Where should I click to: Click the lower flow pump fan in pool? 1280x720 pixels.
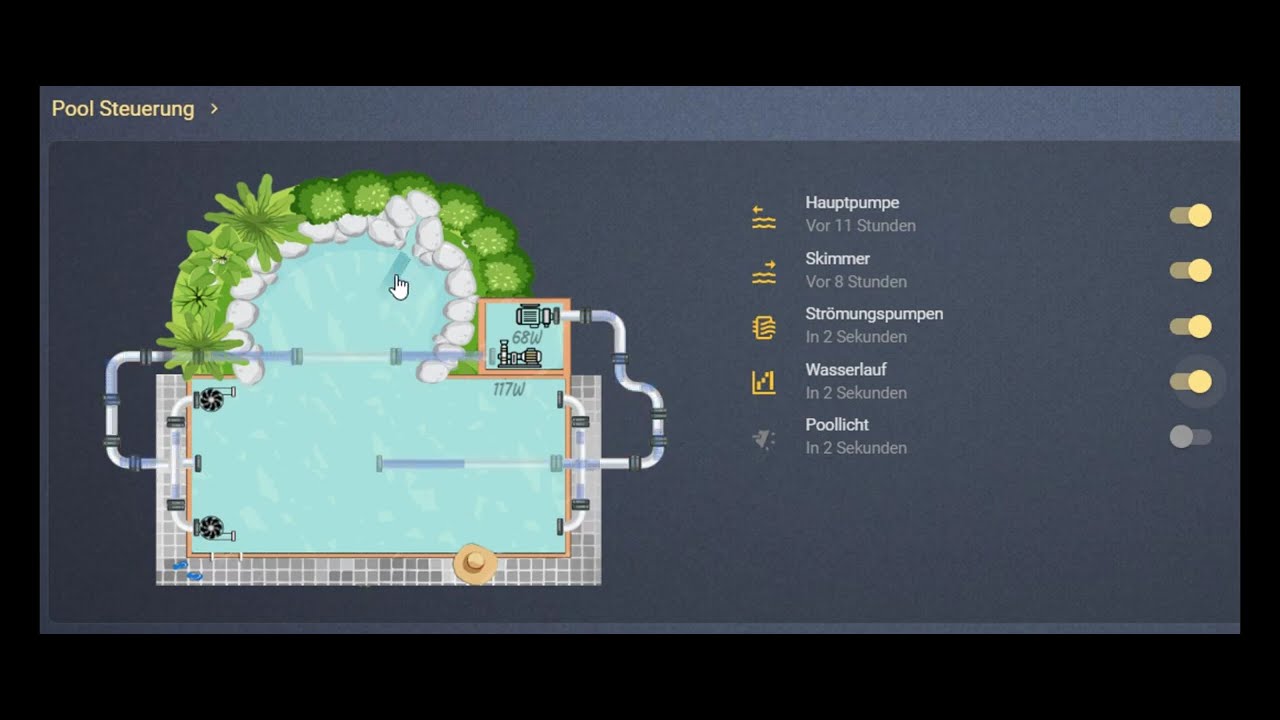coord(210,527)
